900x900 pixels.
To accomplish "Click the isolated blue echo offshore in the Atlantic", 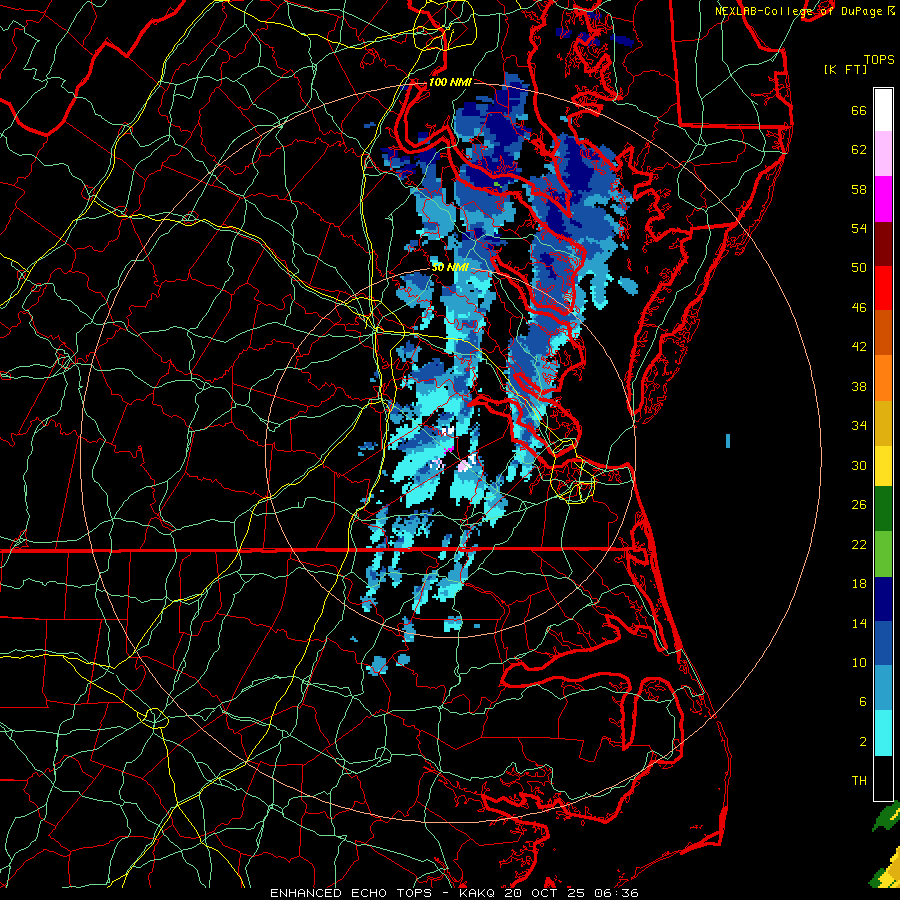I will 728,441.
